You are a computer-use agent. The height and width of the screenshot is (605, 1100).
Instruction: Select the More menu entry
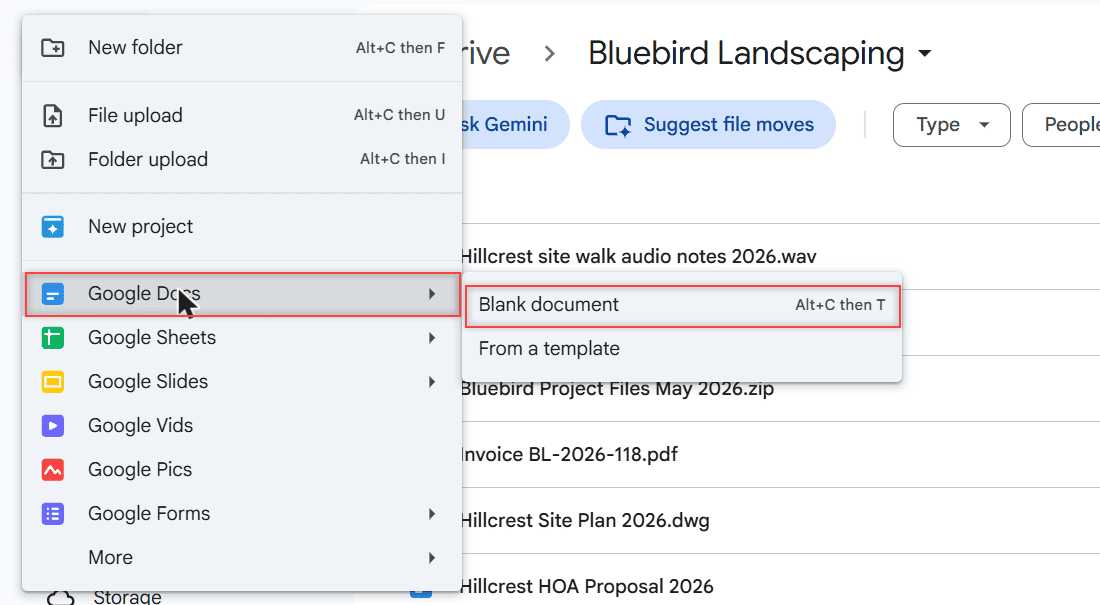(x=243, y=558)
